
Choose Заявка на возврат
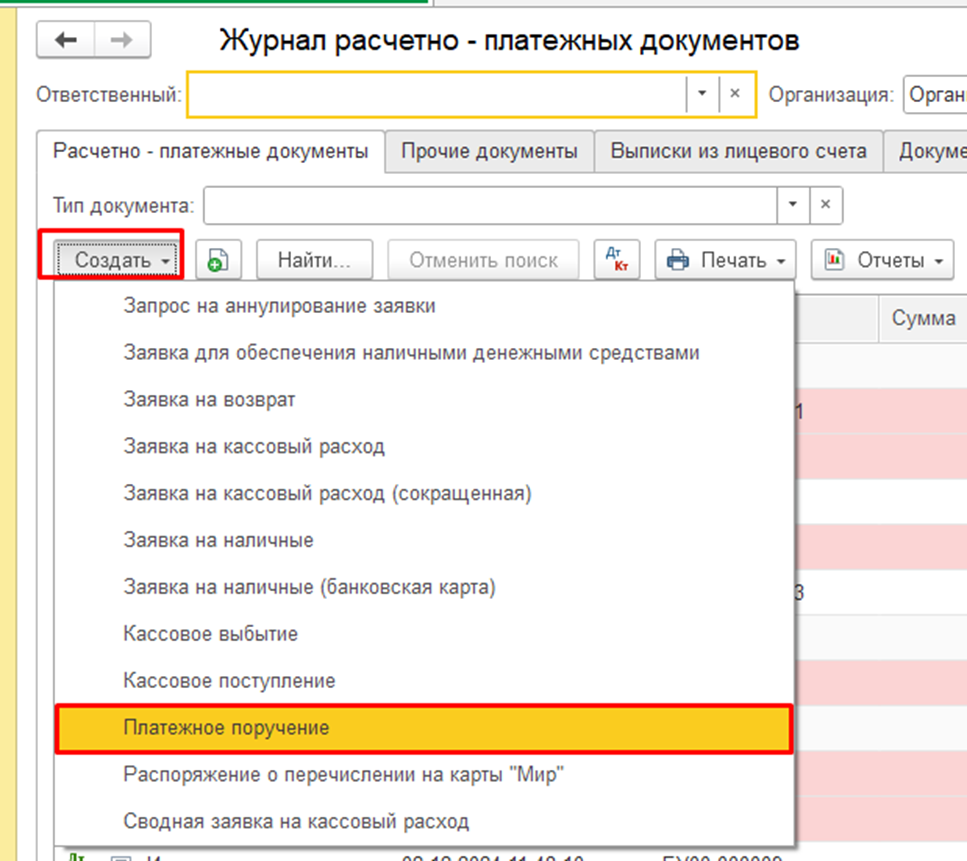click(424, 400)
